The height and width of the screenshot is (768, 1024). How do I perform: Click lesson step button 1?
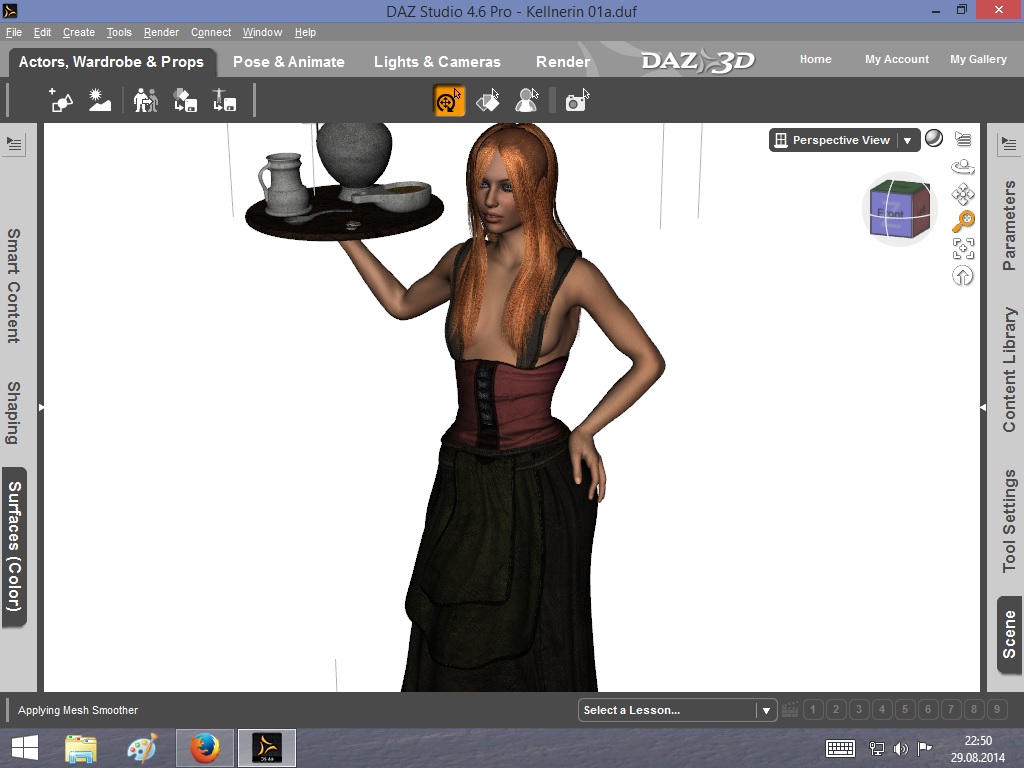point(813,709)
